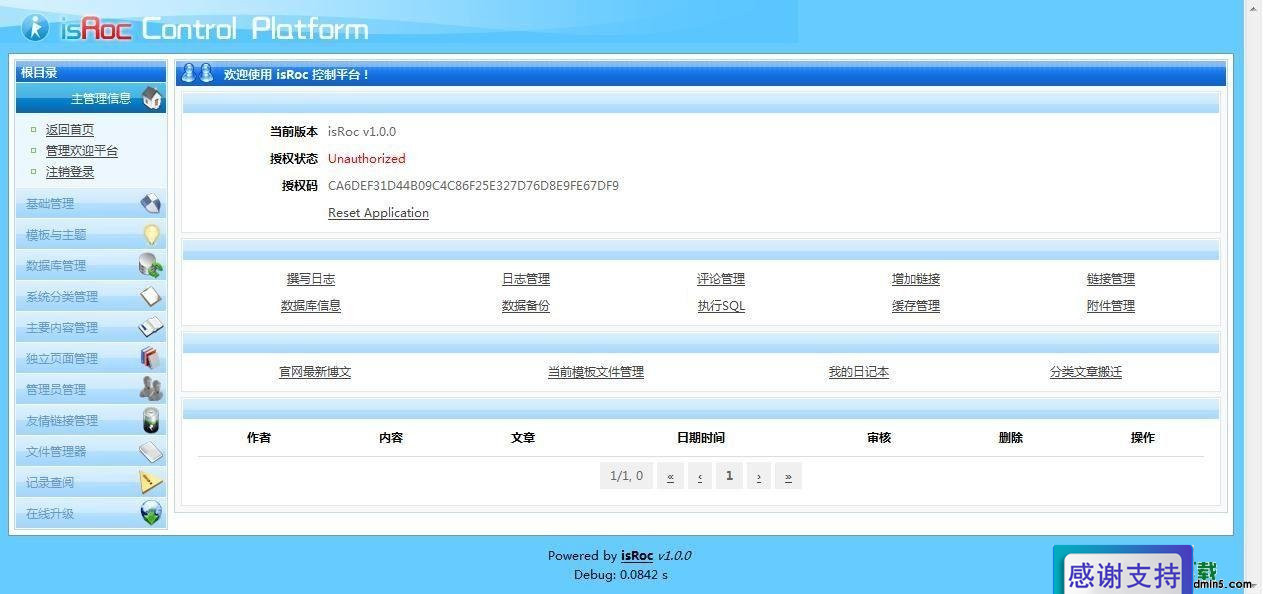Click the 返回首页 link

point(70,130)
